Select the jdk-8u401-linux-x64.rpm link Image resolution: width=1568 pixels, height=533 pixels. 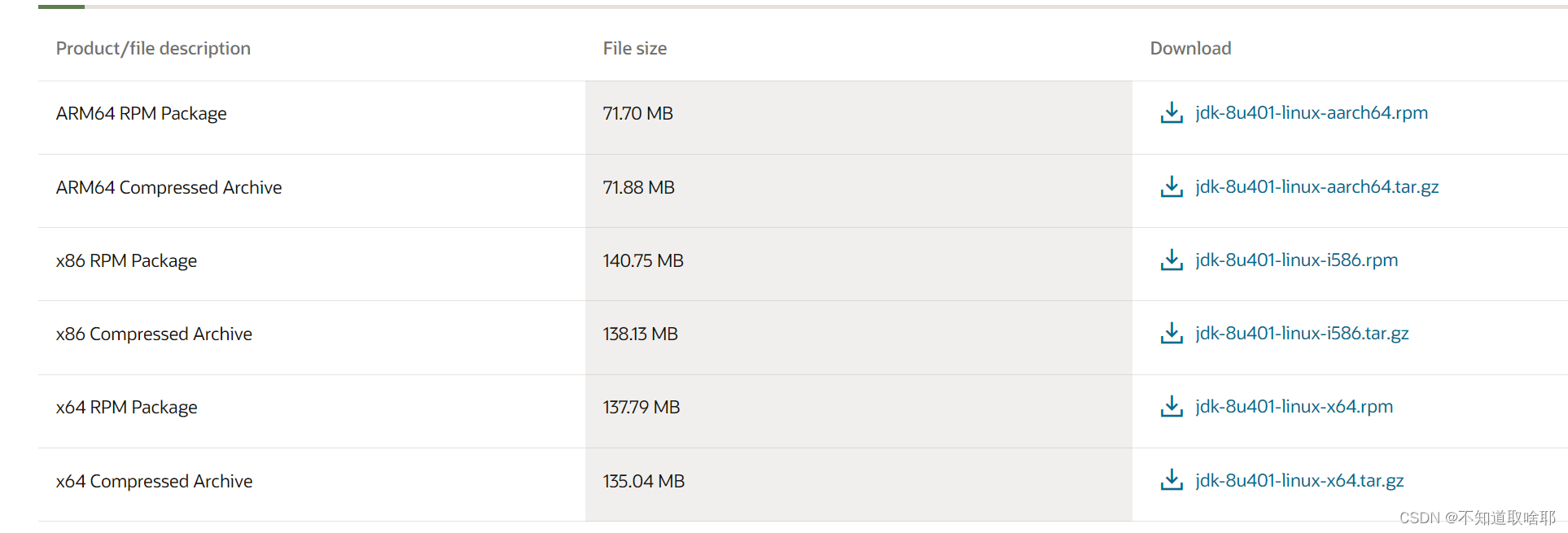1294,407
